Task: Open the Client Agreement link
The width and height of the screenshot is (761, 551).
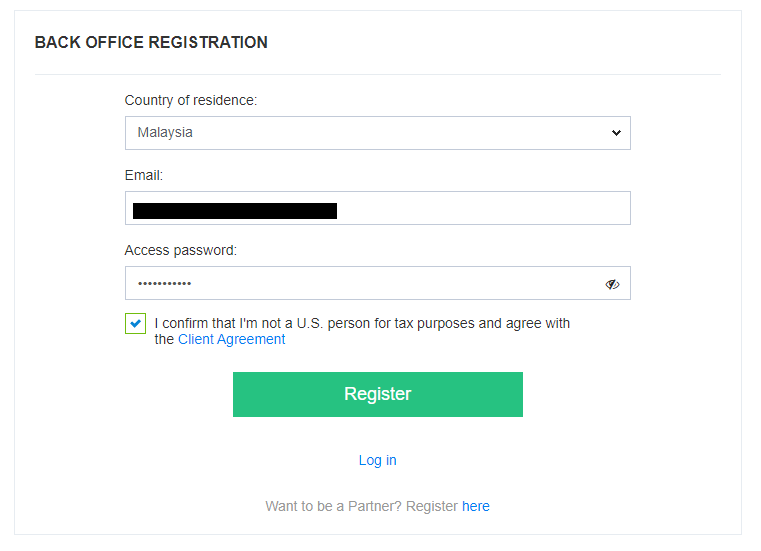Action: point(232,339)
